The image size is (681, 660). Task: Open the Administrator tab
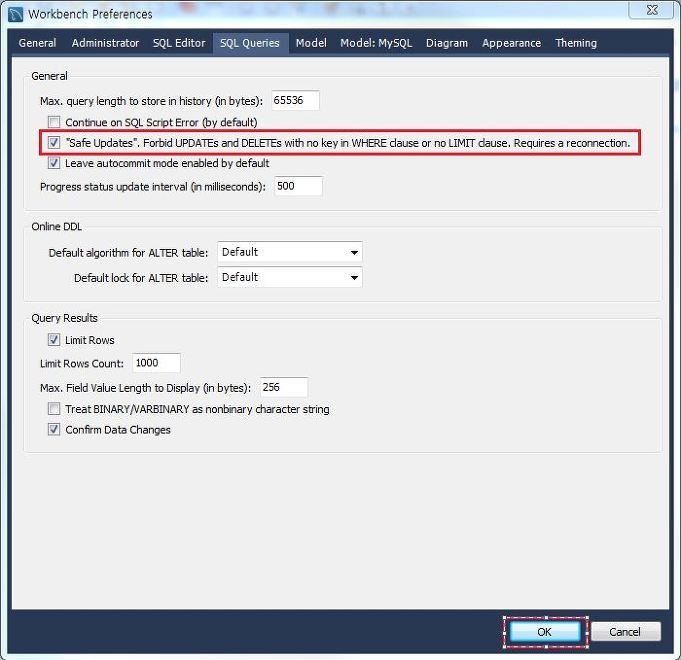tap(105, 43)
